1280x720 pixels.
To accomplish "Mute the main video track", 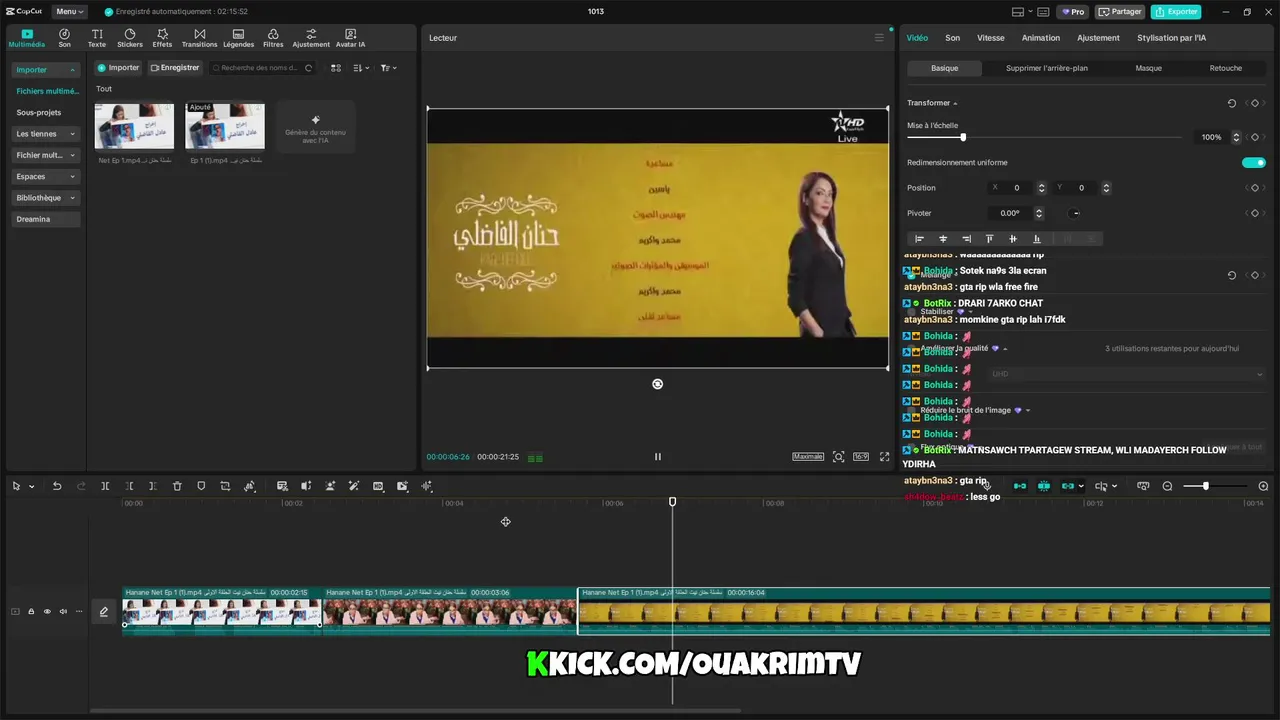I will tap(63, 611).
